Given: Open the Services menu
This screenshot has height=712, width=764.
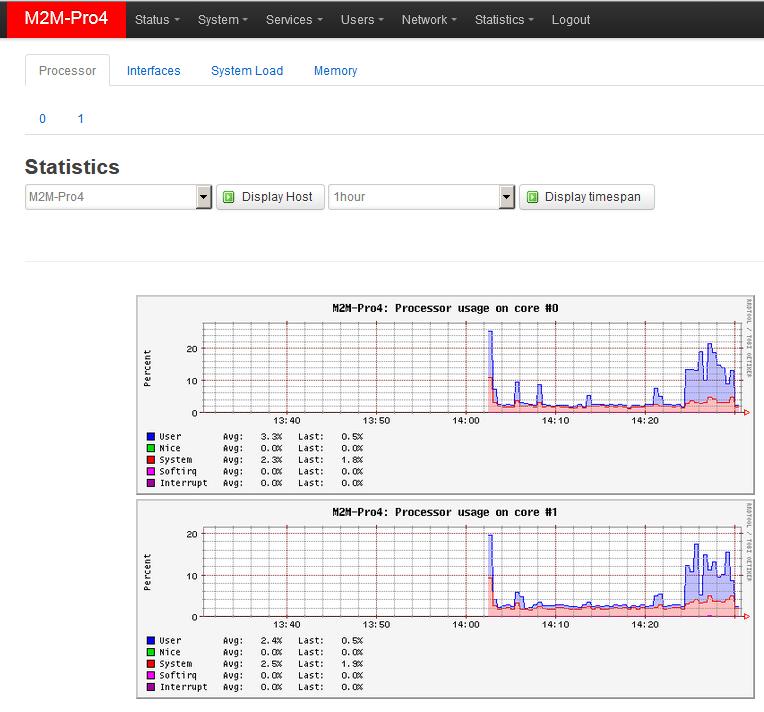Looking at the screenshot, I should click(294, 19).
